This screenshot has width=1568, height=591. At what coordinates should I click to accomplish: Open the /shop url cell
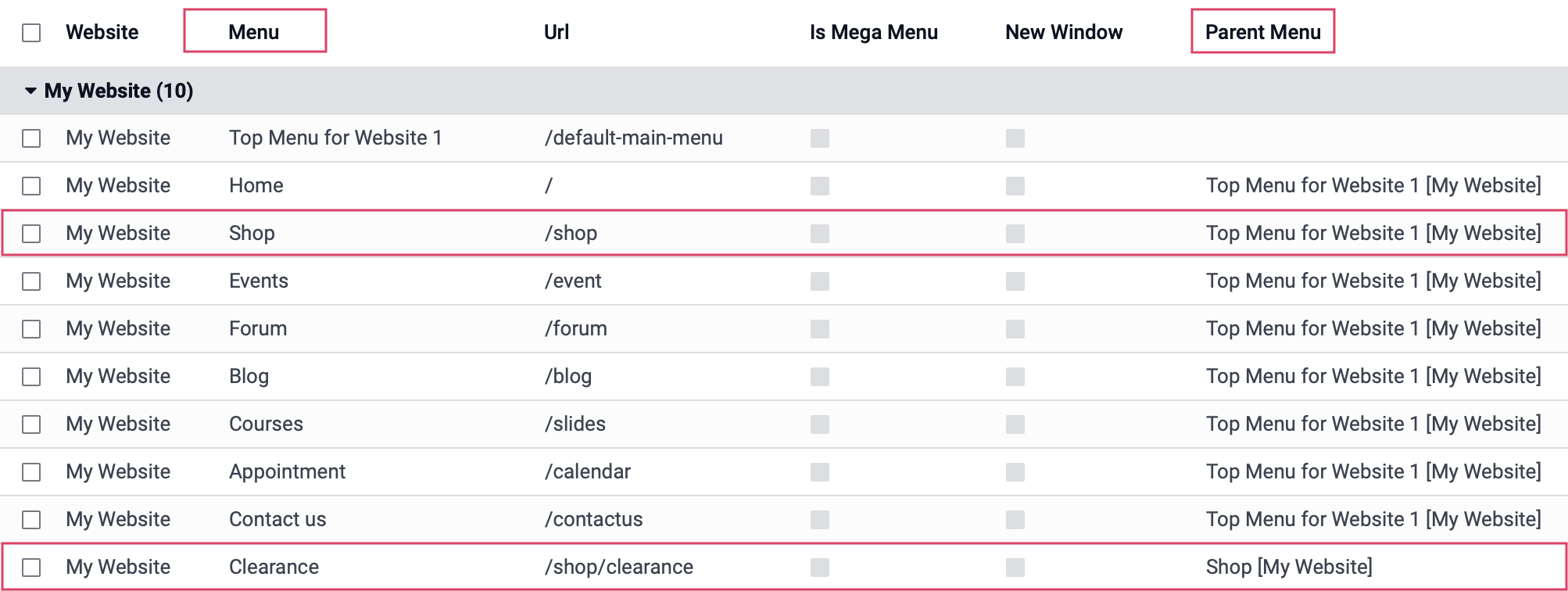(x=571, y=233)
